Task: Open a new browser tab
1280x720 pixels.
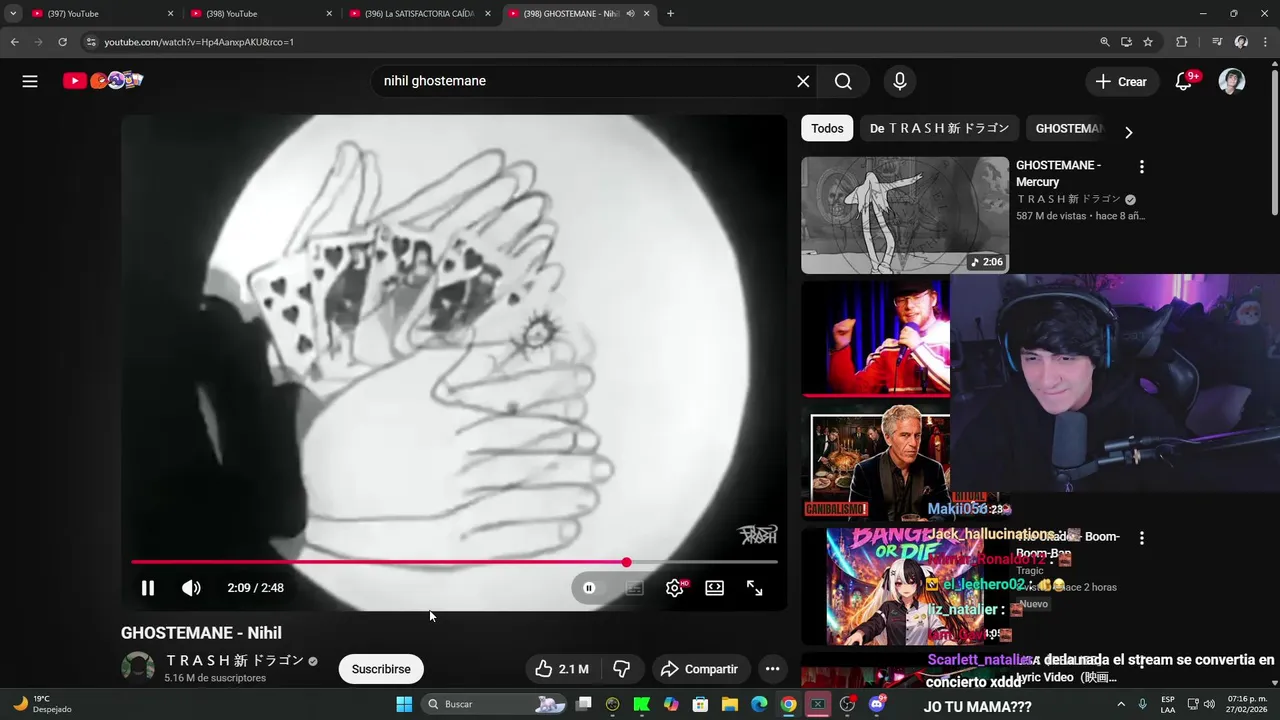Action: (x=670, y=14)
